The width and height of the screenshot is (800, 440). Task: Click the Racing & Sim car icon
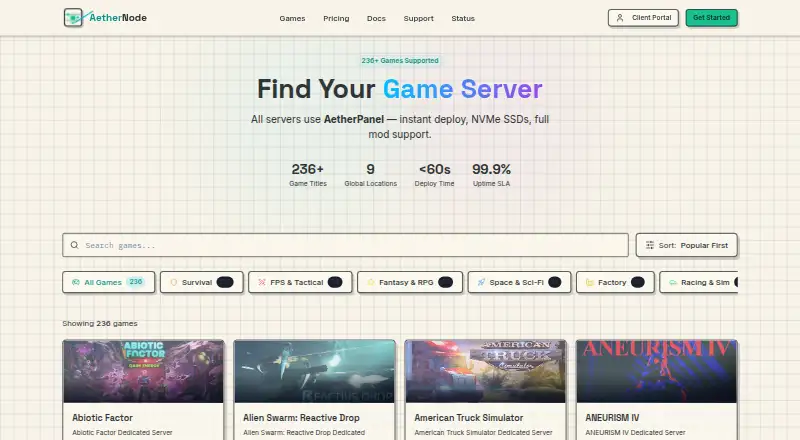[673, 282]
